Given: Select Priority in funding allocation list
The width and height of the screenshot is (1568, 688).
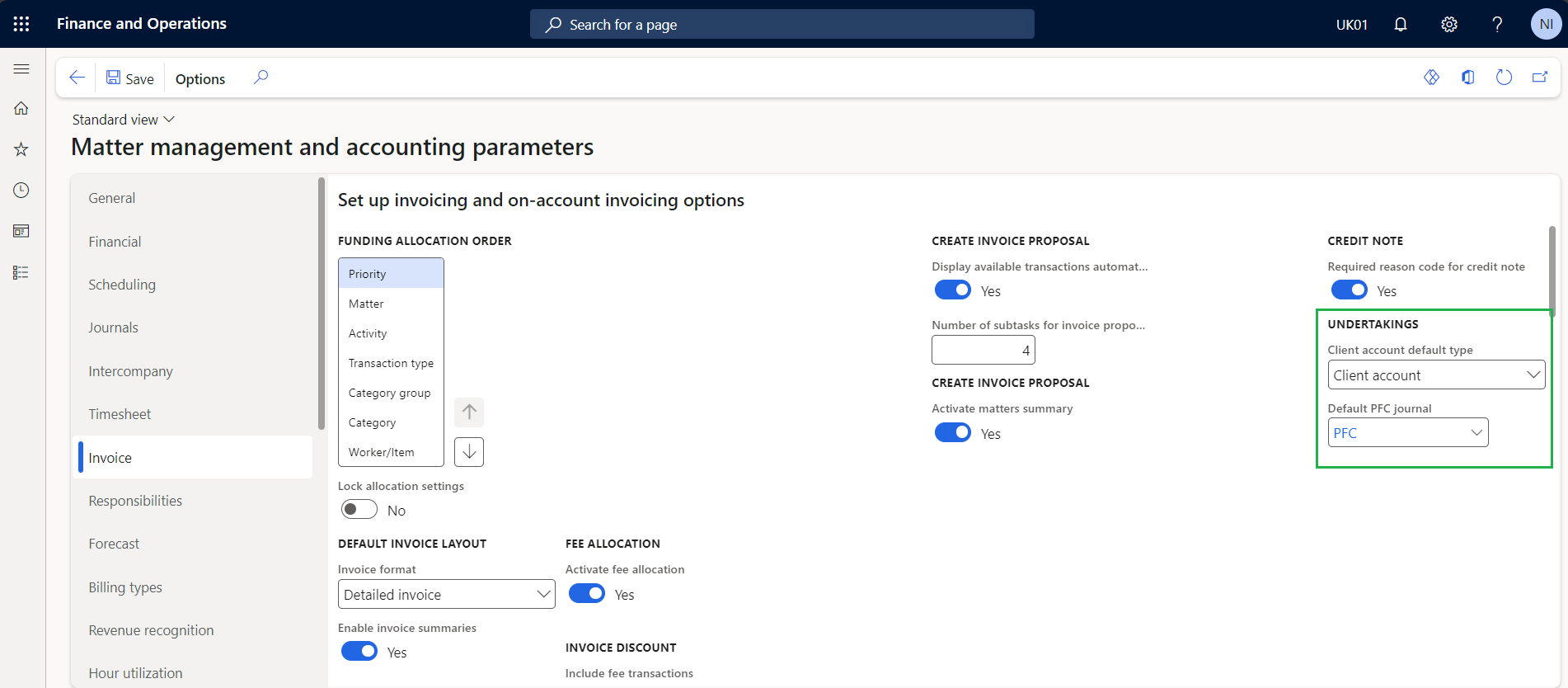Looking at the screenshot, I should (x=391, y=274).
